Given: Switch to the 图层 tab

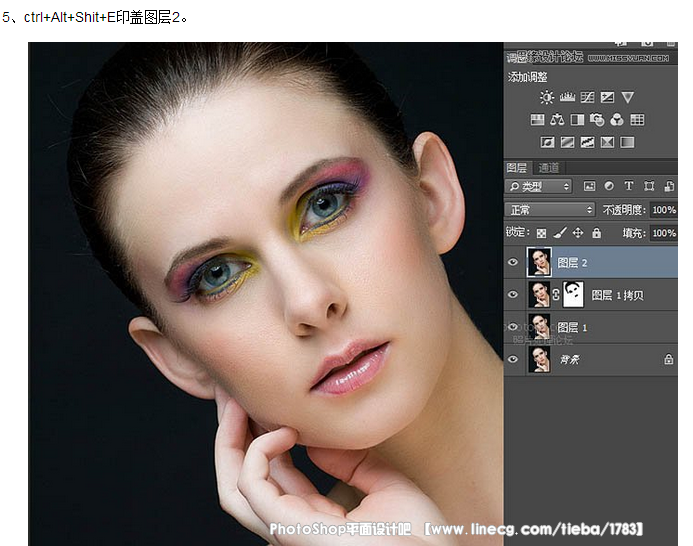Looking at the screenshot, I should [x=517, y=168].
